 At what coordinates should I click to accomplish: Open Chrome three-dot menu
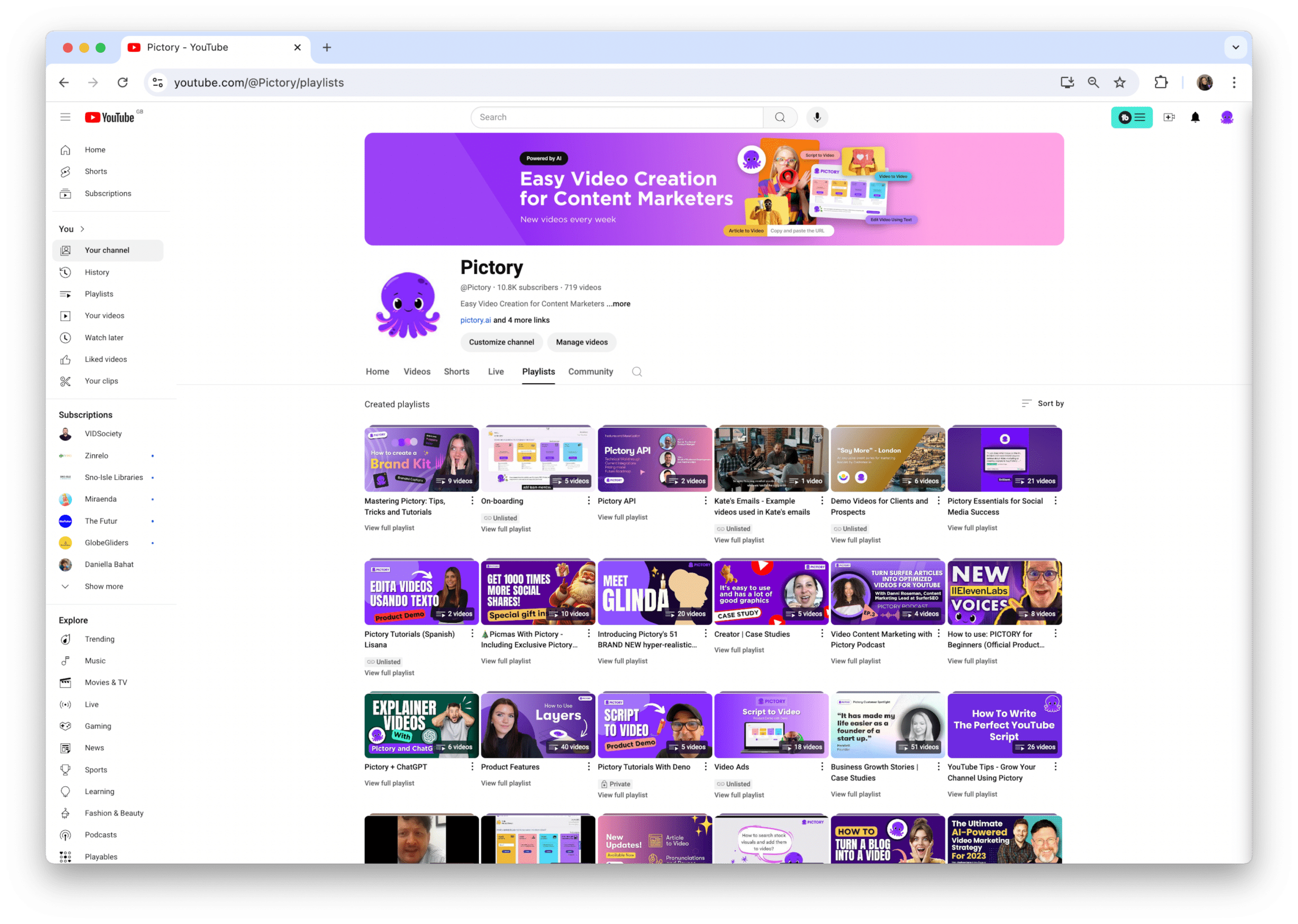click(1234, 83)
